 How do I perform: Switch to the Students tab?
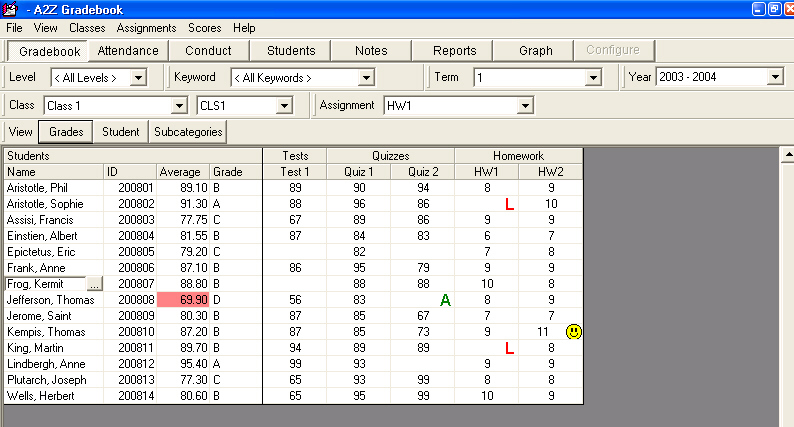tap(291, 51)
